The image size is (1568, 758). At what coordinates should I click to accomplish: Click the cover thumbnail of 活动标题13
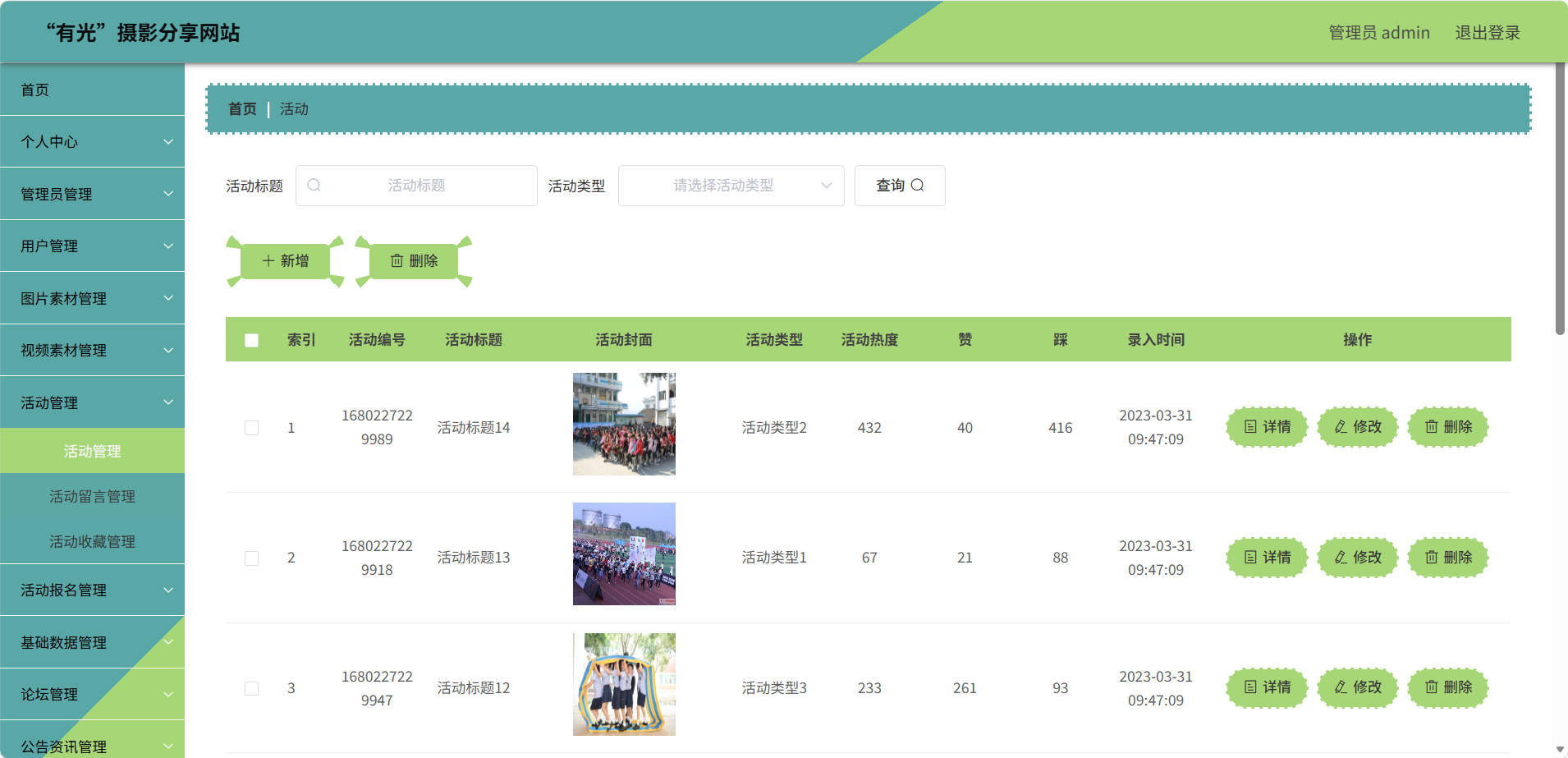click(x=624, y=554)
